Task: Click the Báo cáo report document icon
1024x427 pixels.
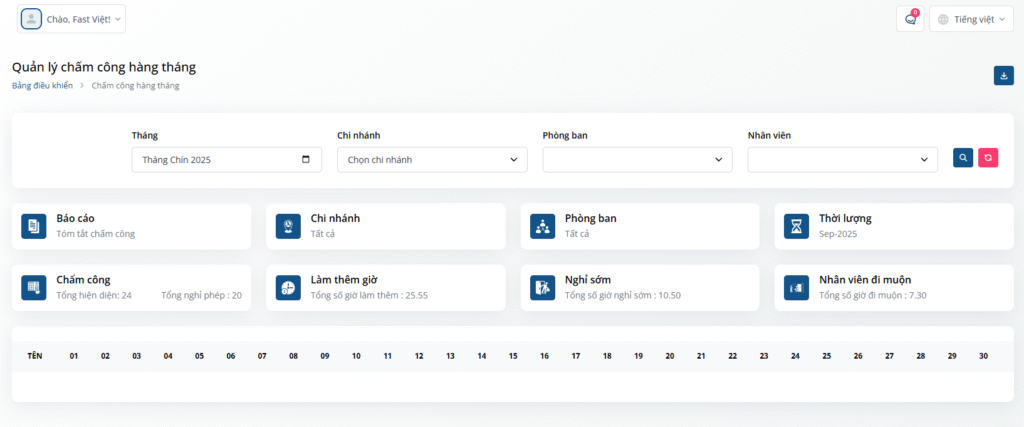Action: [x=33, y=226]
